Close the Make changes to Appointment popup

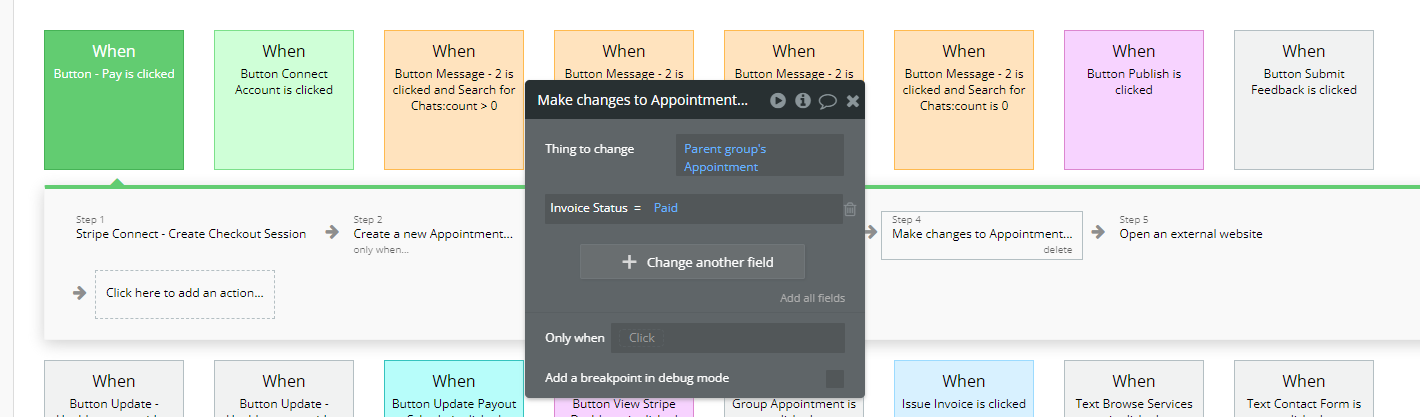[853, 100]
